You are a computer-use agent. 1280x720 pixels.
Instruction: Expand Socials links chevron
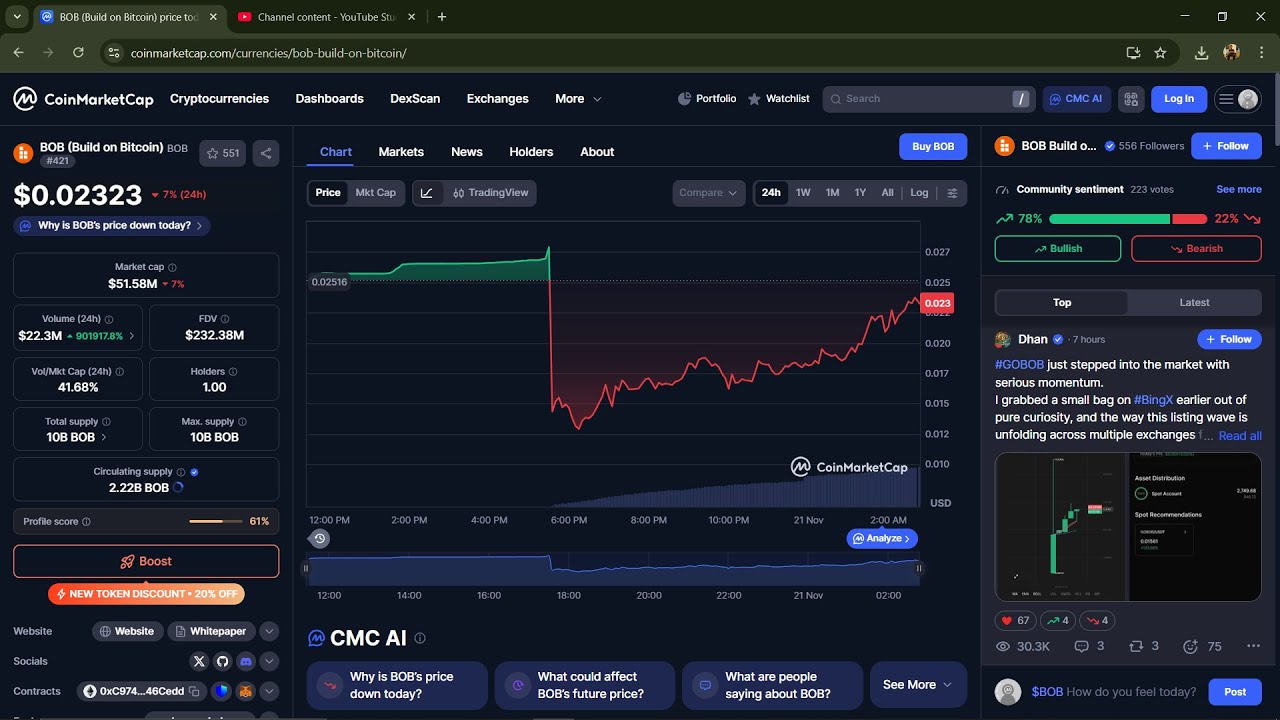click(269, 661)
